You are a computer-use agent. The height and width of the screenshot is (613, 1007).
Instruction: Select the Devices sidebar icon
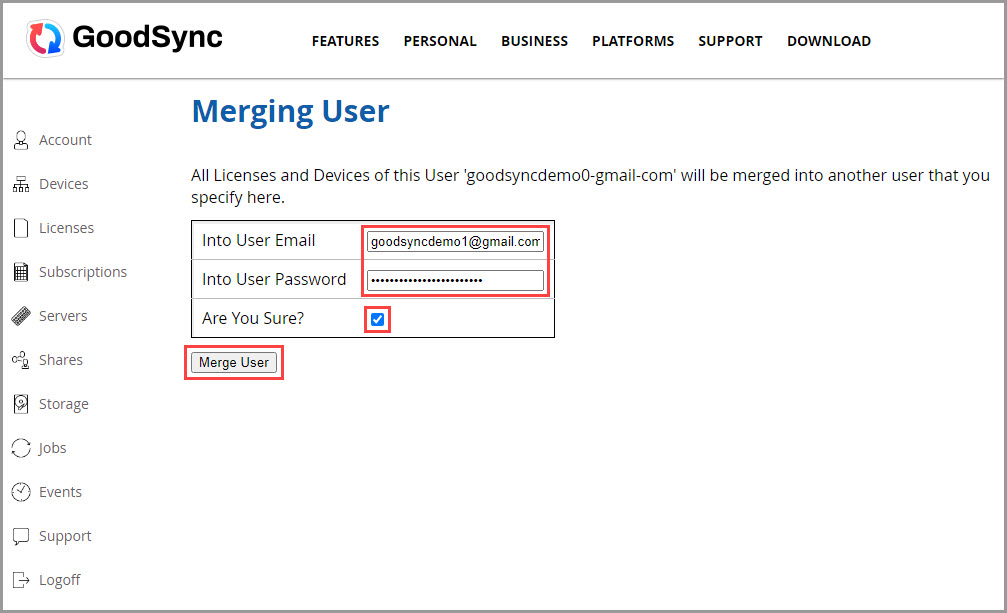21,183
